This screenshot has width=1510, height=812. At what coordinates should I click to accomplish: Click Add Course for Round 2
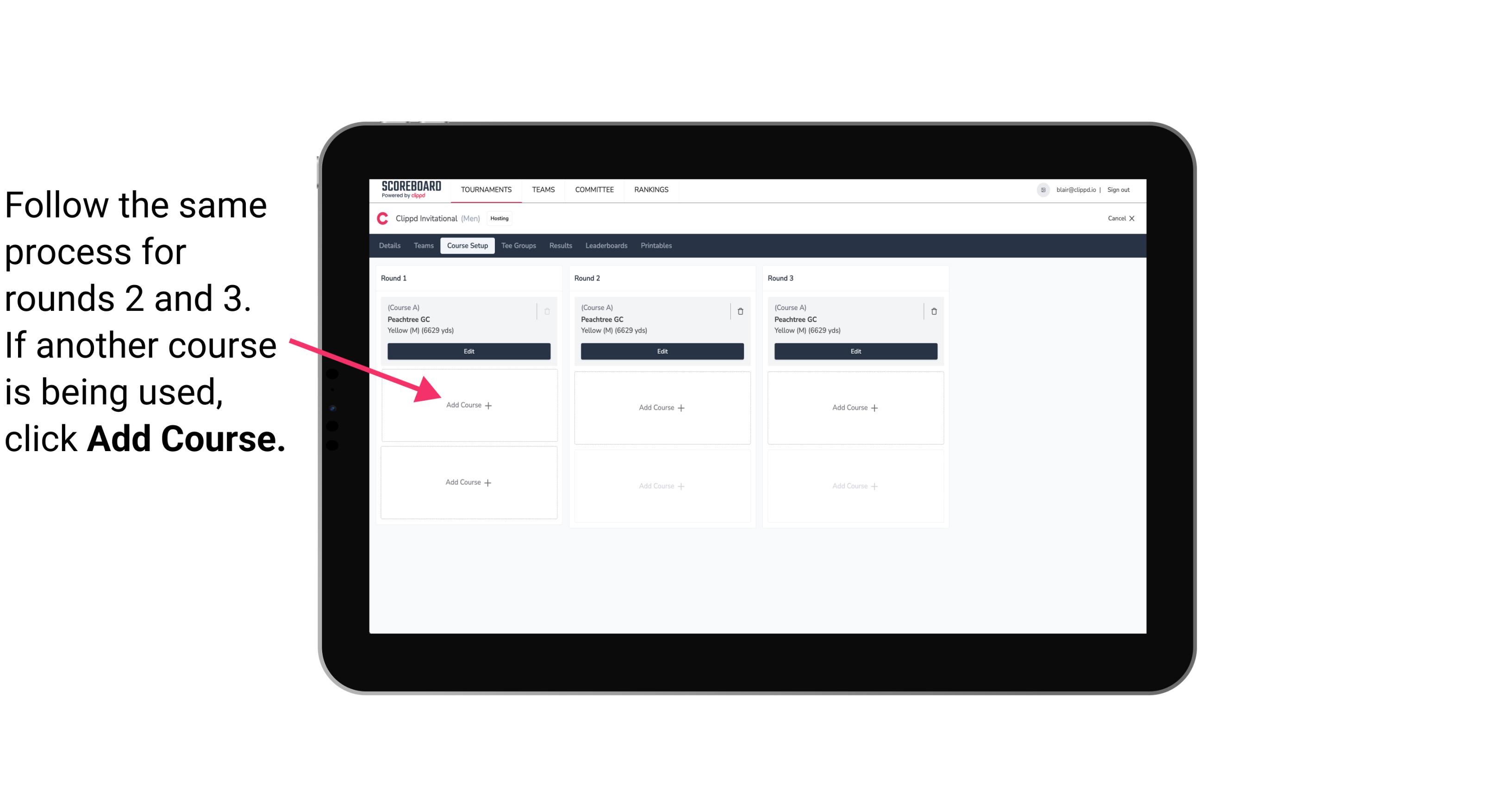pyautogui.click(x=660, y=407)
